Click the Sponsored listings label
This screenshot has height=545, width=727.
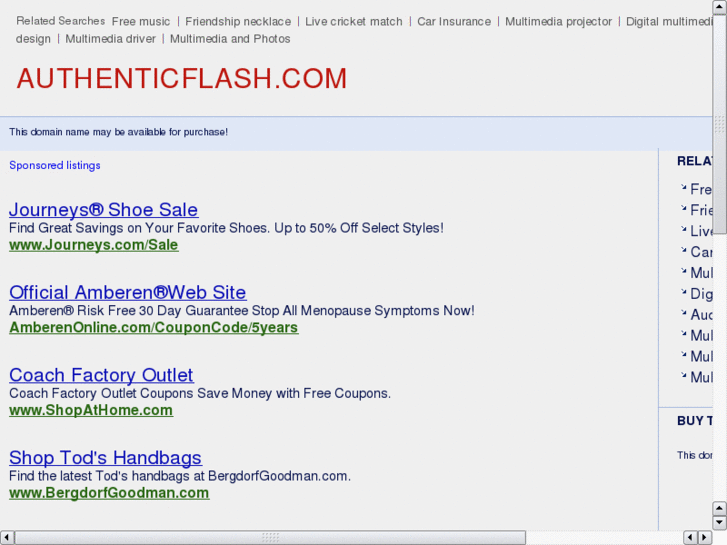tap(55, 166)
